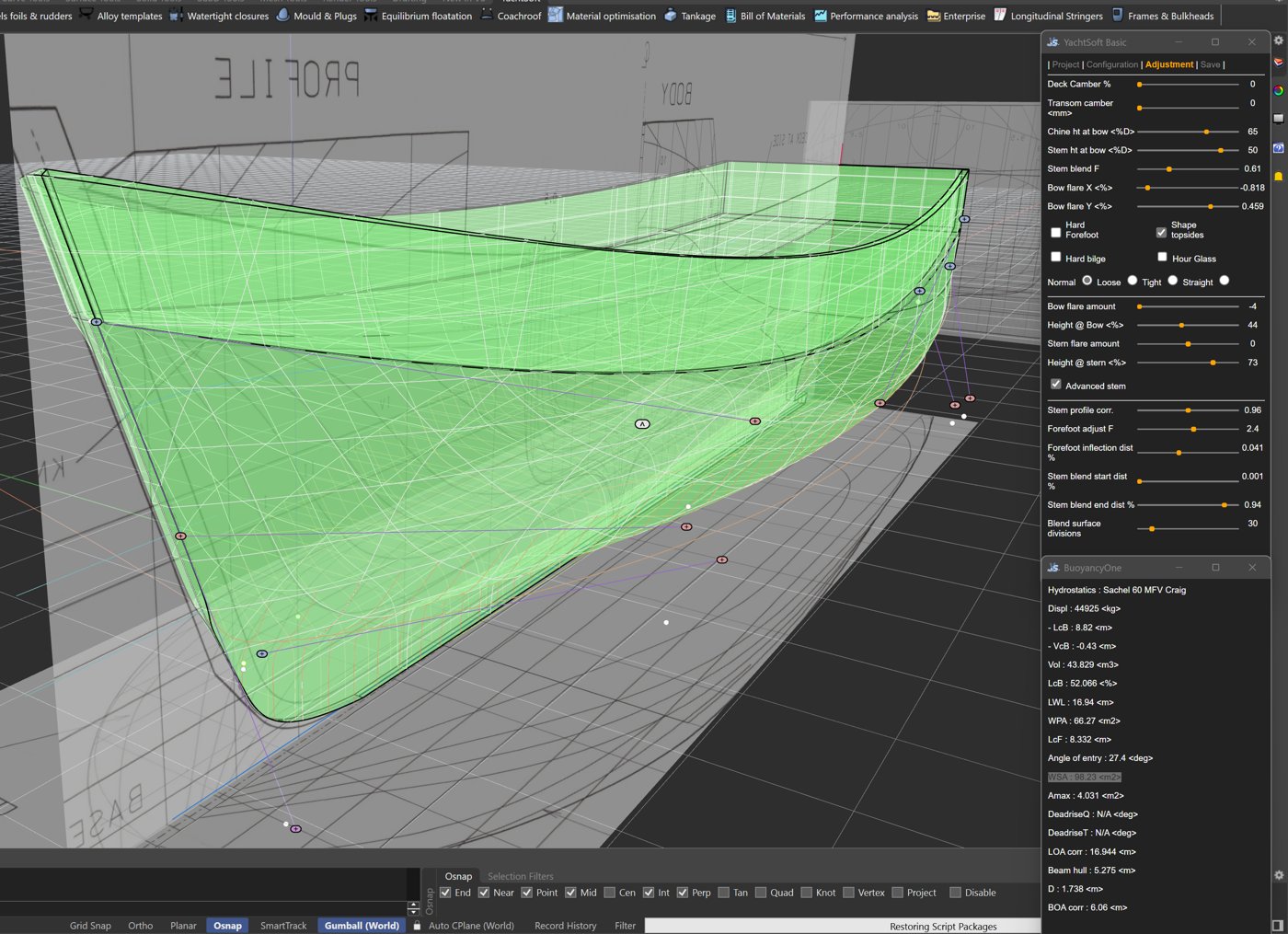
Task: Toggle Record History in status bar
Action: click(566, 926)
